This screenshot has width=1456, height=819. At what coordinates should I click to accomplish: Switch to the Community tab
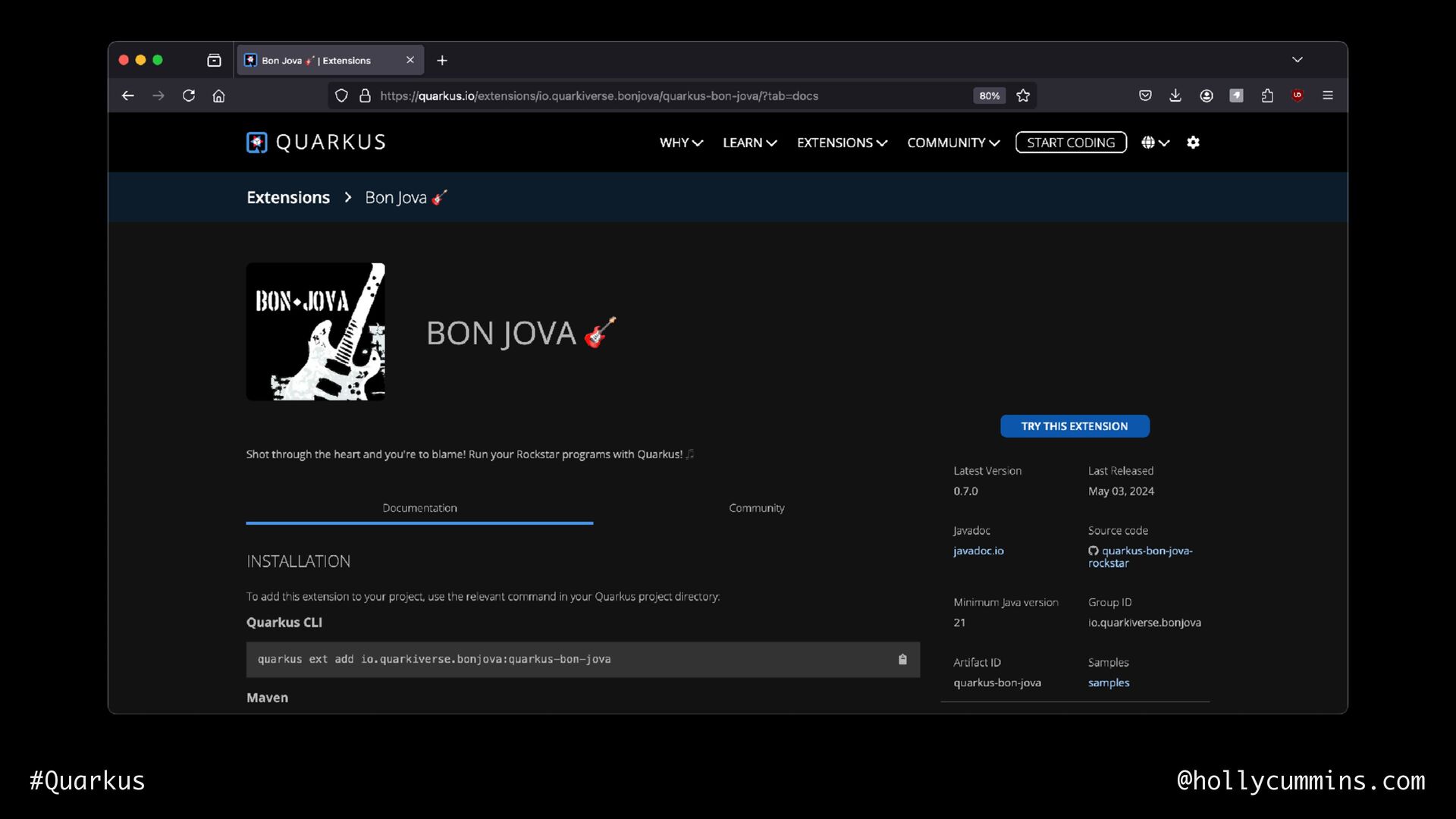[x=756, y=508]
